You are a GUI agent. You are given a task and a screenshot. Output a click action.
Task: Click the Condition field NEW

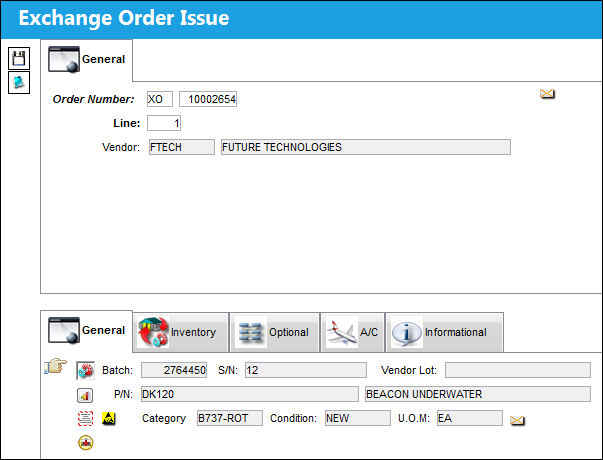pyautogui.click(x=358, y=418)
